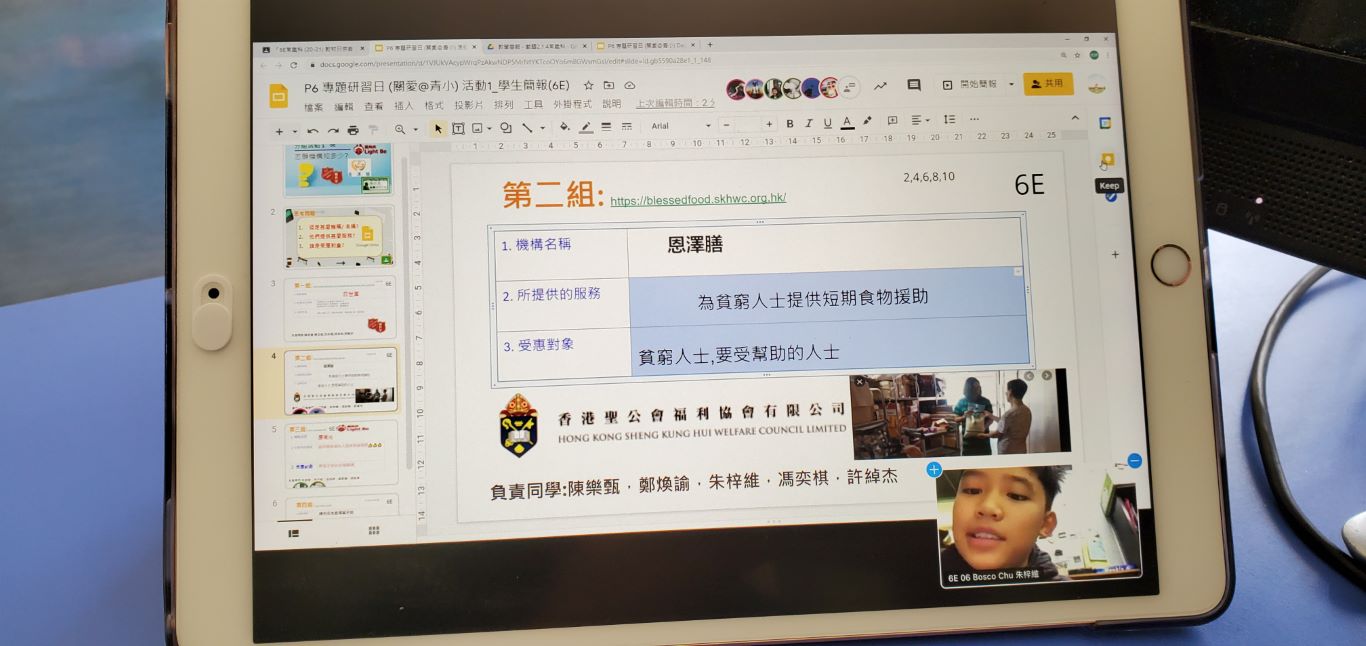Open the 編輯 menu
This screenshot has width=1366, height=646.
pos(343,106)
